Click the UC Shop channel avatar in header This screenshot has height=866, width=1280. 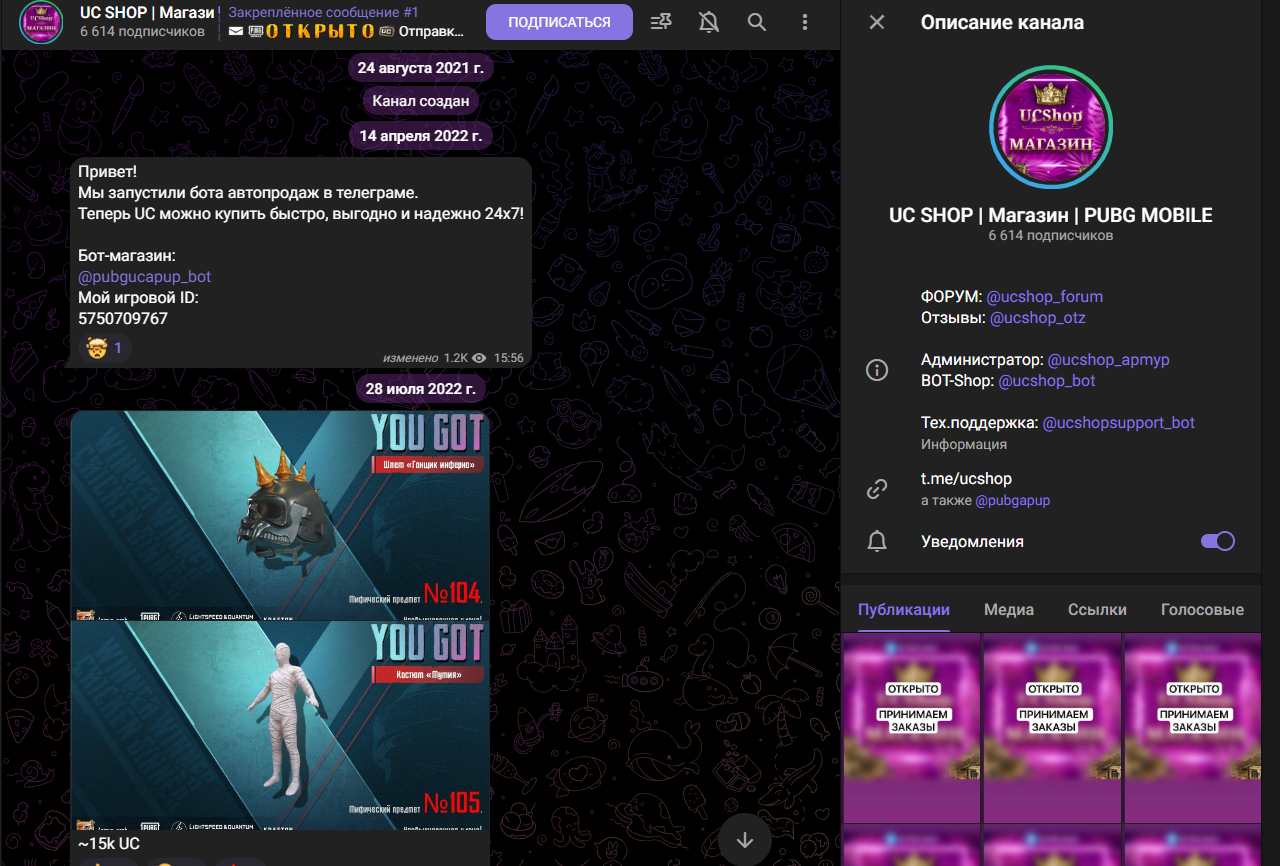point(41,22)
